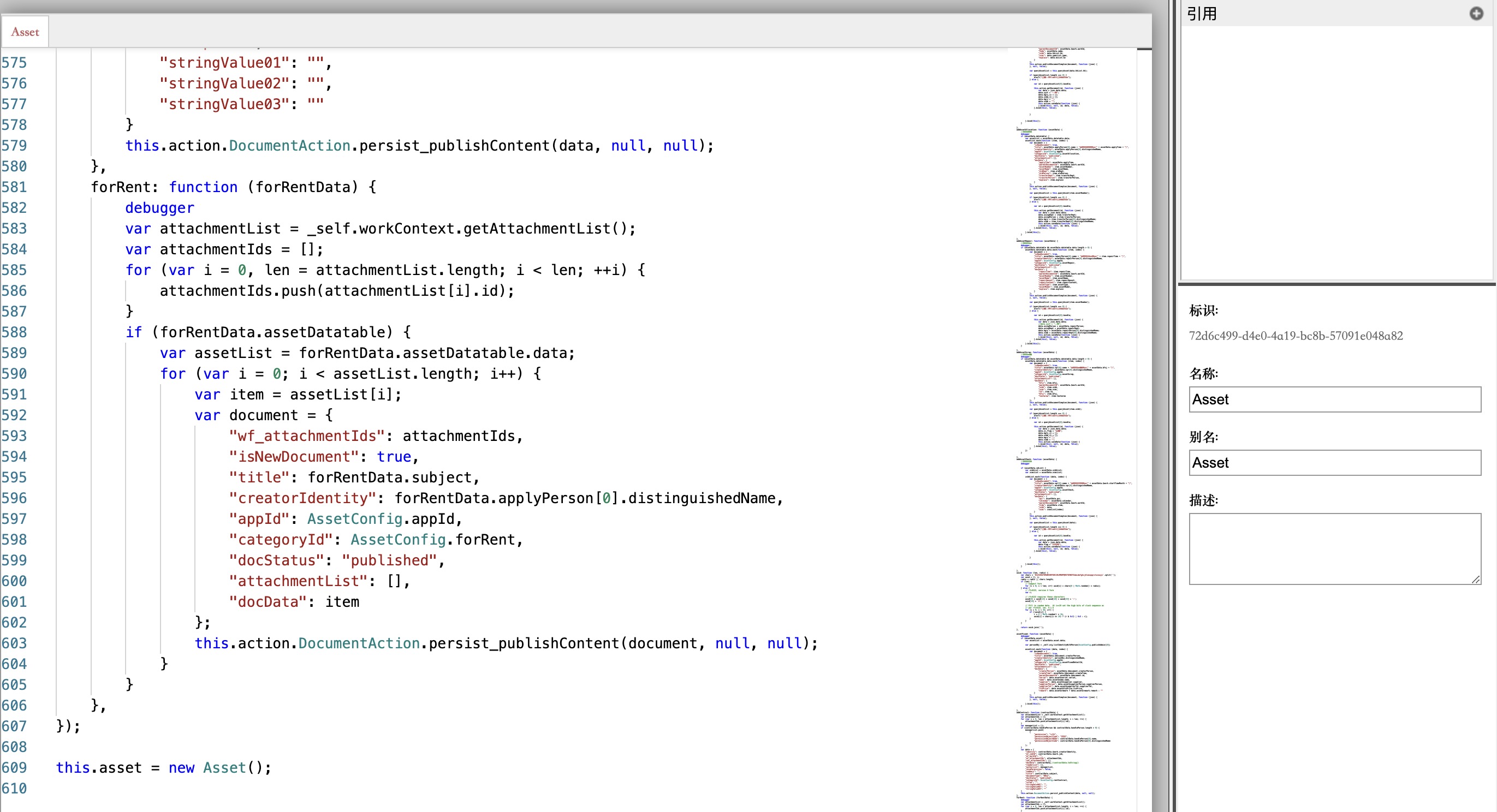Place cursor on the debugger statement
The image size is (1497, 812).
(x=160, y=208)
